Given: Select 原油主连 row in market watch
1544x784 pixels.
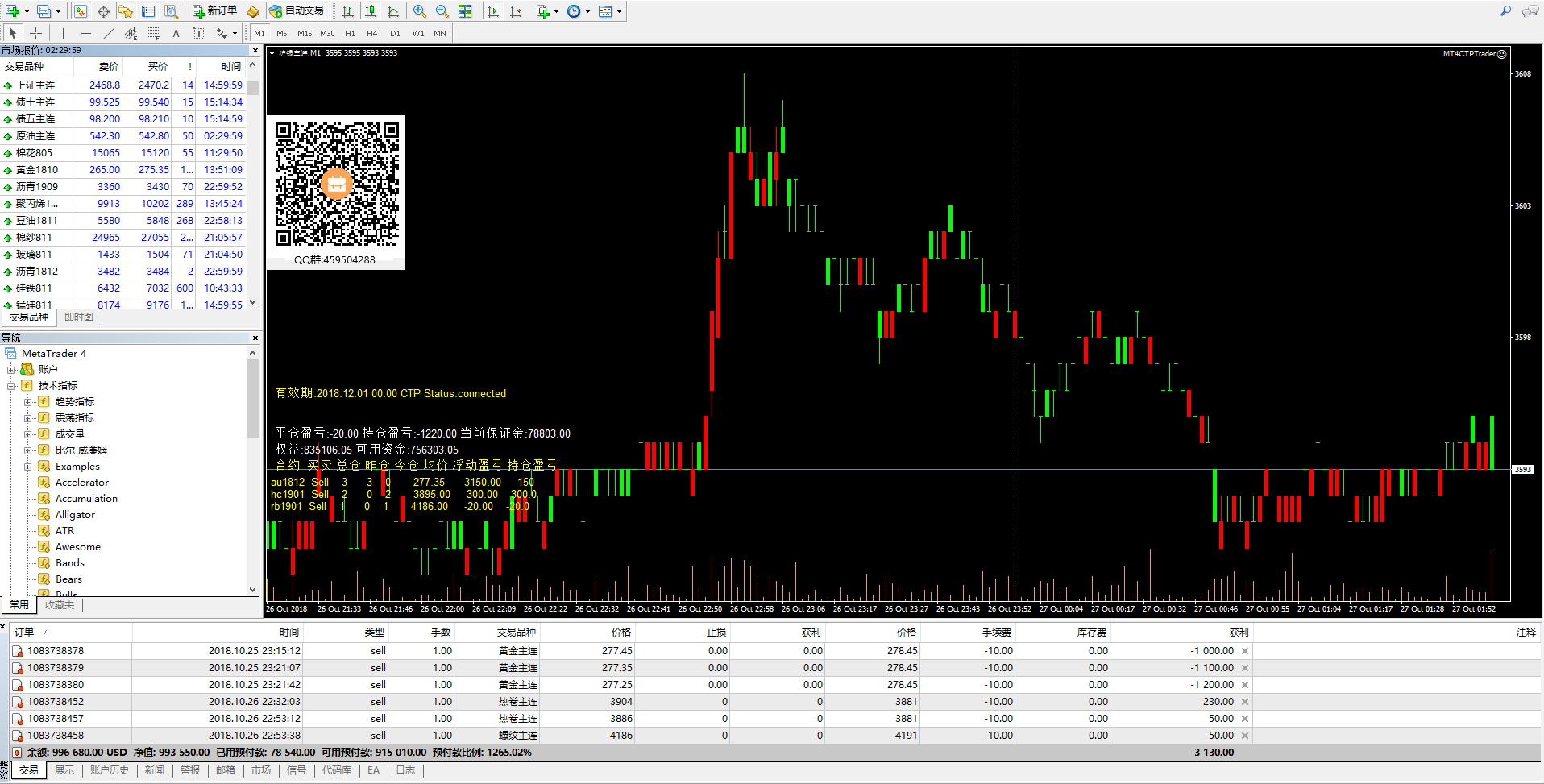Looking at the screenshot, I should point(123,136).
